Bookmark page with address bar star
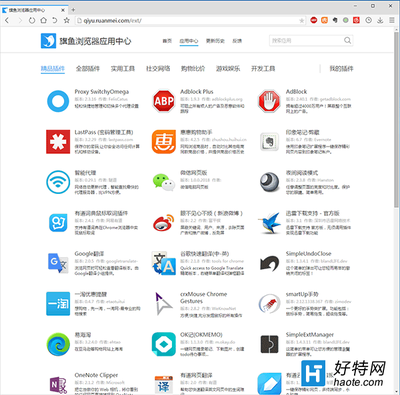This screenshot has height=395, width=400. coord(302,21)
